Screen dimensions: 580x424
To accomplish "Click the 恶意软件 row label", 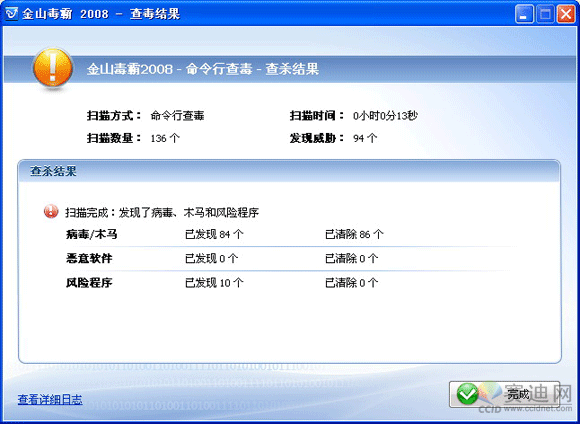I will coord(89,258).
